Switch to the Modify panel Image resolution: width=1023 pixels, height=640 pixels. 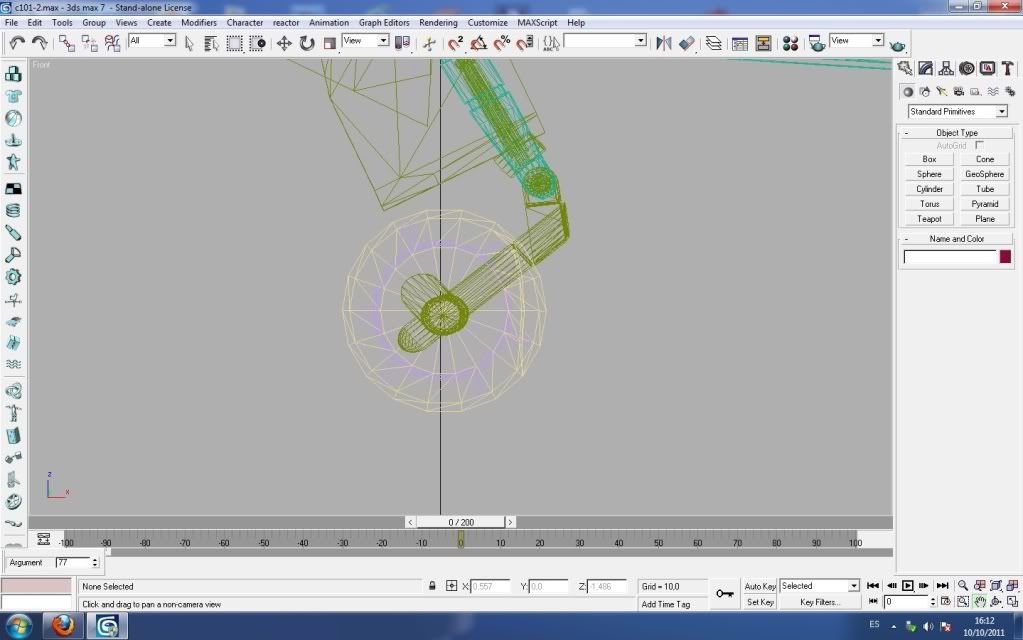pyautogui.click(x=925, y=68)
